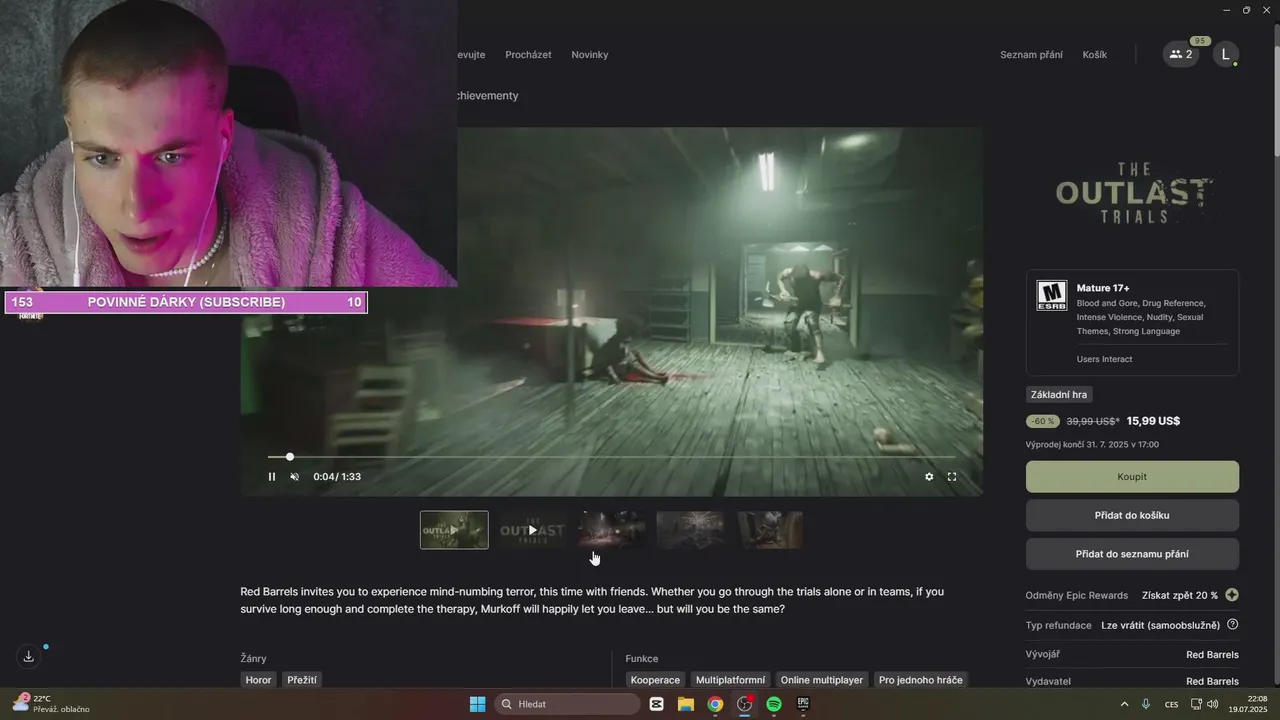
Task: Open the friends icon with 2
Action: [x=1181, y=55]
